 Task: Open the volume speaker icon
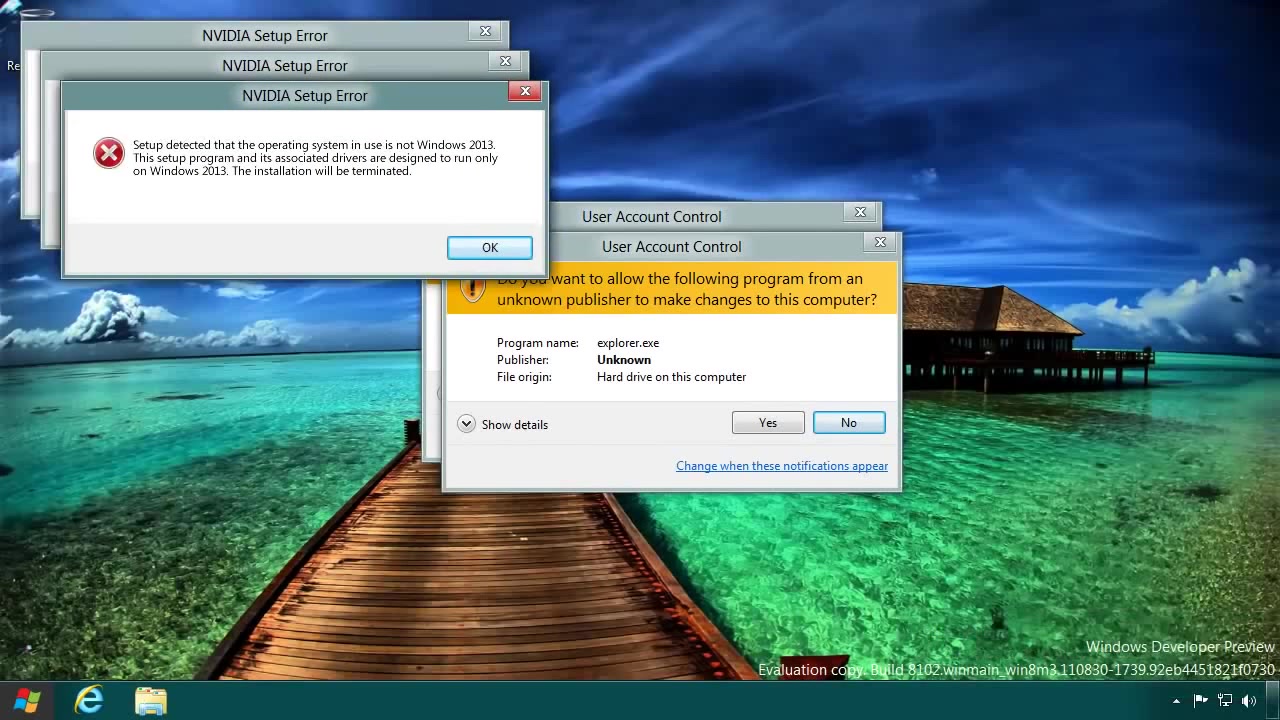click(x=1248, y=701)
